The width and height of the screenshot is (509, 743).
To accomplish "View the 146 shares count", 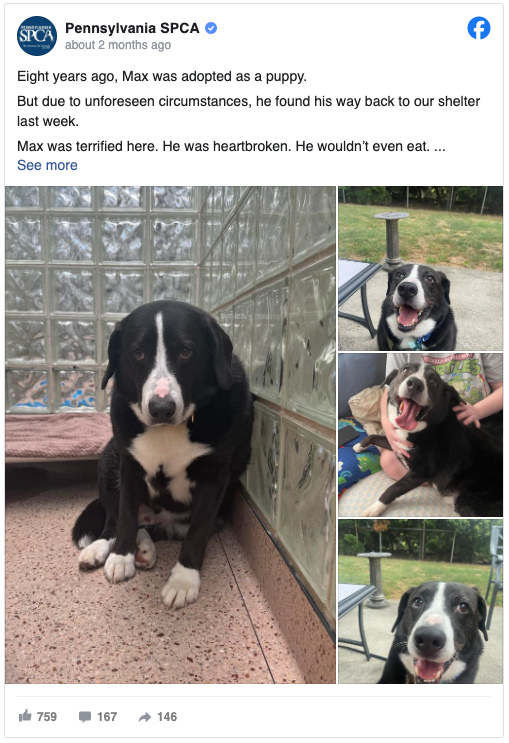I will click(x=167, y=716).
